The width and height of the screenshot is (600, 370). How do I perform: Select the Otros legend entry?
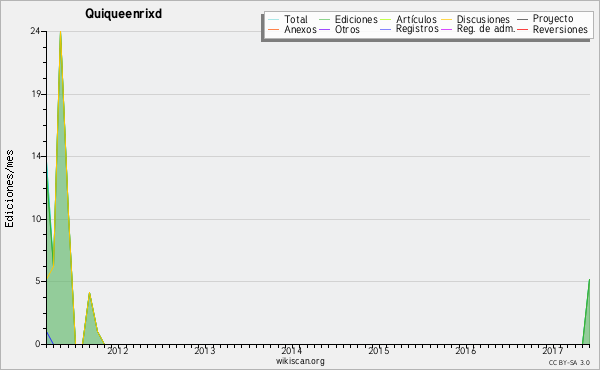(x=347, y=29)
